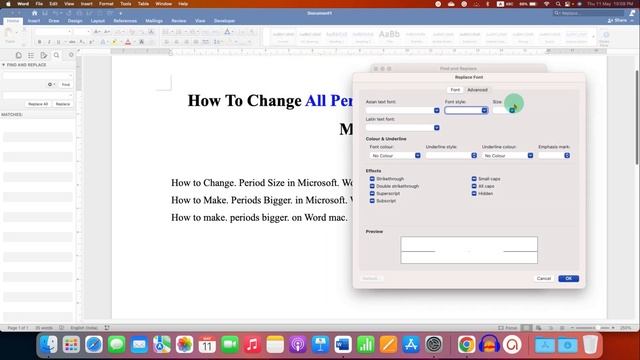The width and height of the screenshot is (640, 360).
Task: Collapse the Find and Replace sidebar section
Action: point(4,65)
